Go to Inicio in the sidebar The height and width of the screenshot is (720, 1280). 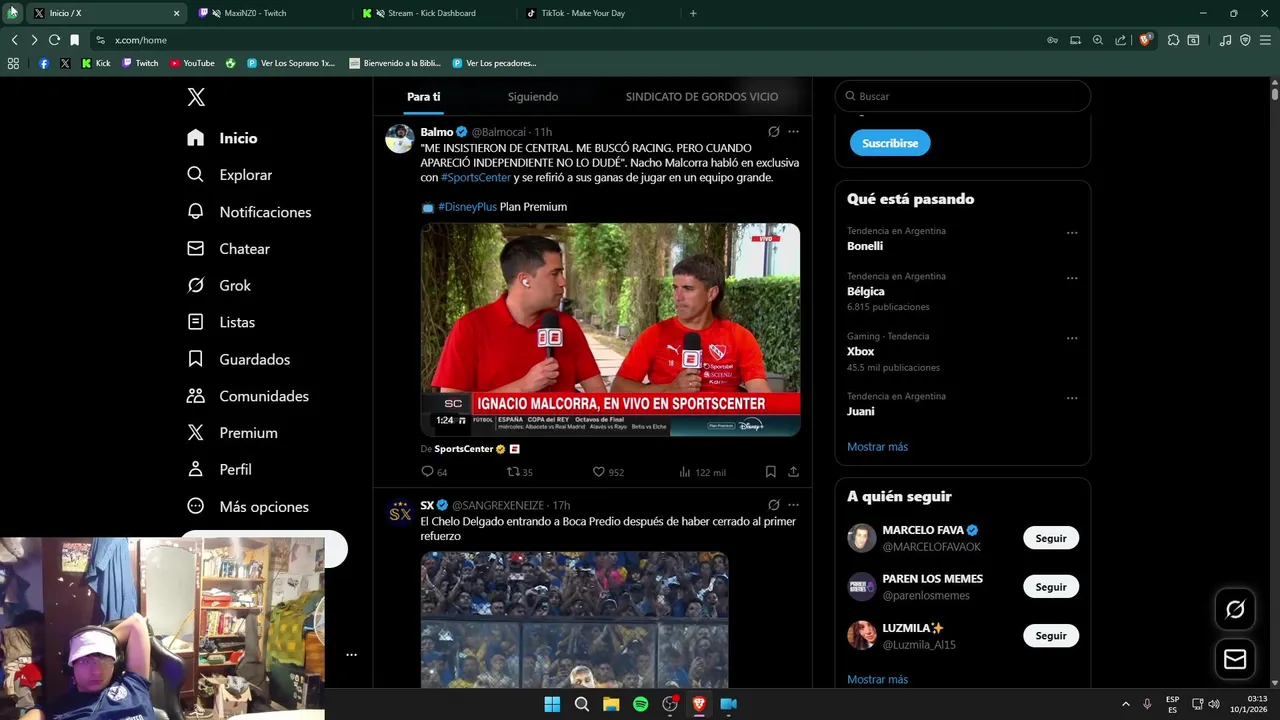coord(223,138)
